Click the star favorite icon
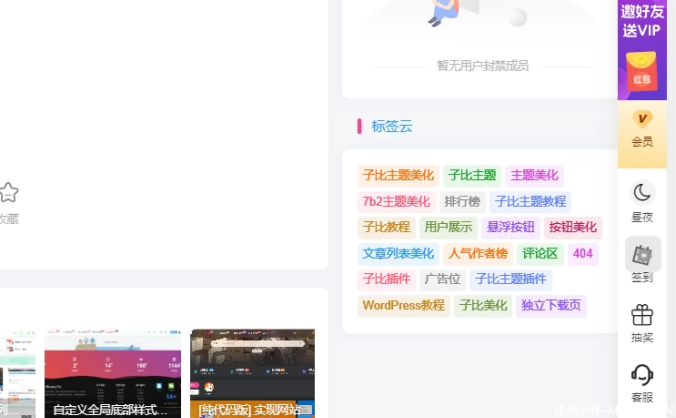 9,192
